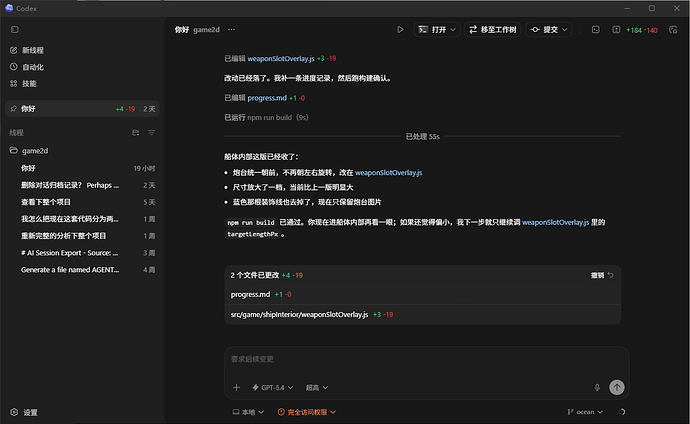Screen dimensions: 690x424
Task: Open weaponSlotOverlay.js link in 已编辑 line
Action: [281, 58]
